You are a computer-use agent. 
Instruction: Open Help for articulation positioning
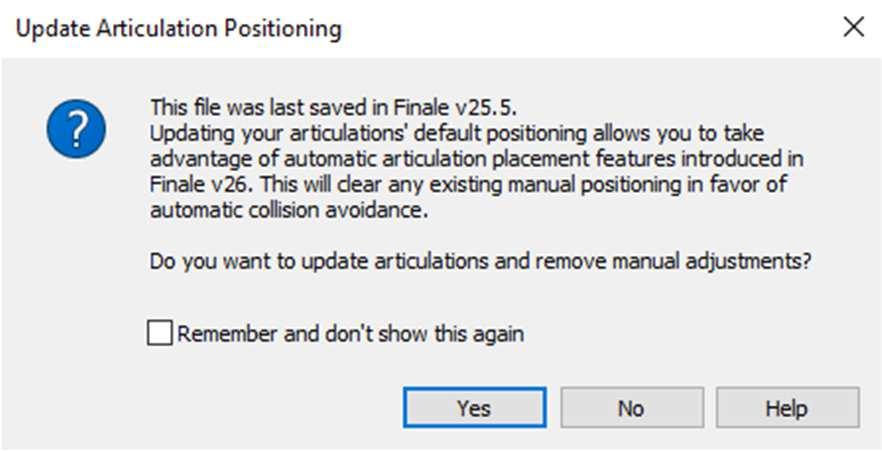787,408
